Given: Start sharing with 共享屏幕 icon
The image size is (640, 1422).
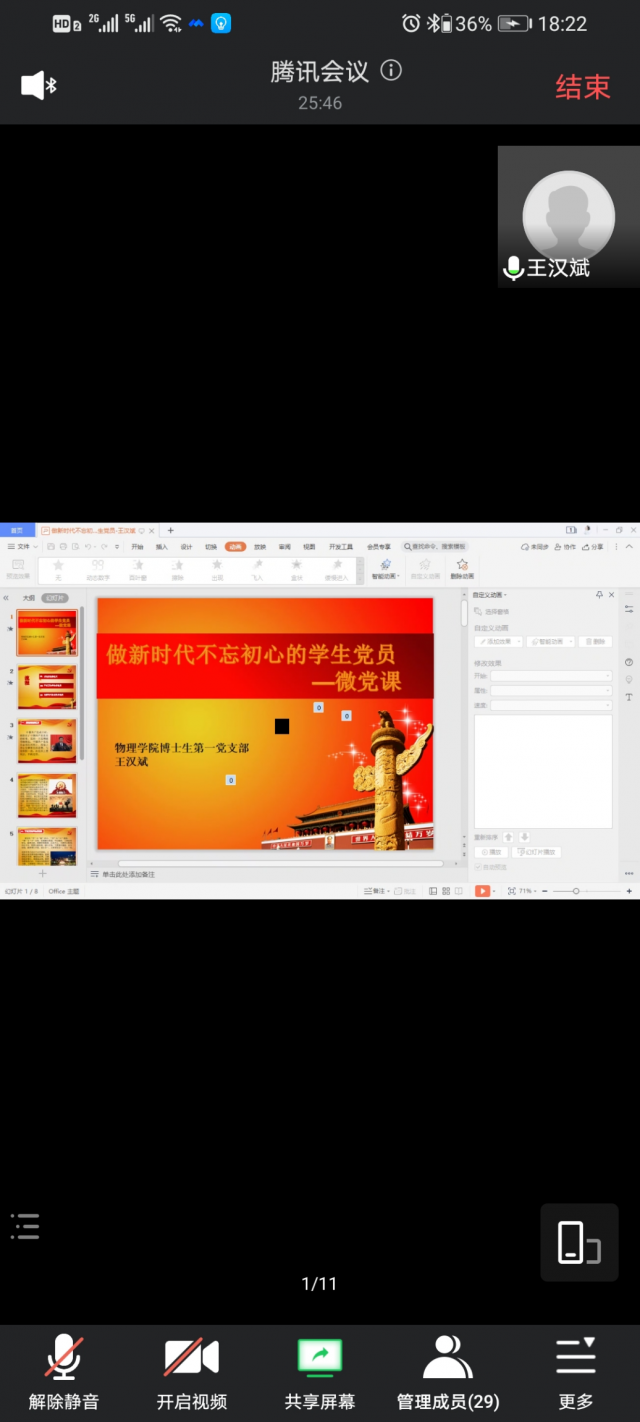Looking at the screenshot, I should (319, 1372).
